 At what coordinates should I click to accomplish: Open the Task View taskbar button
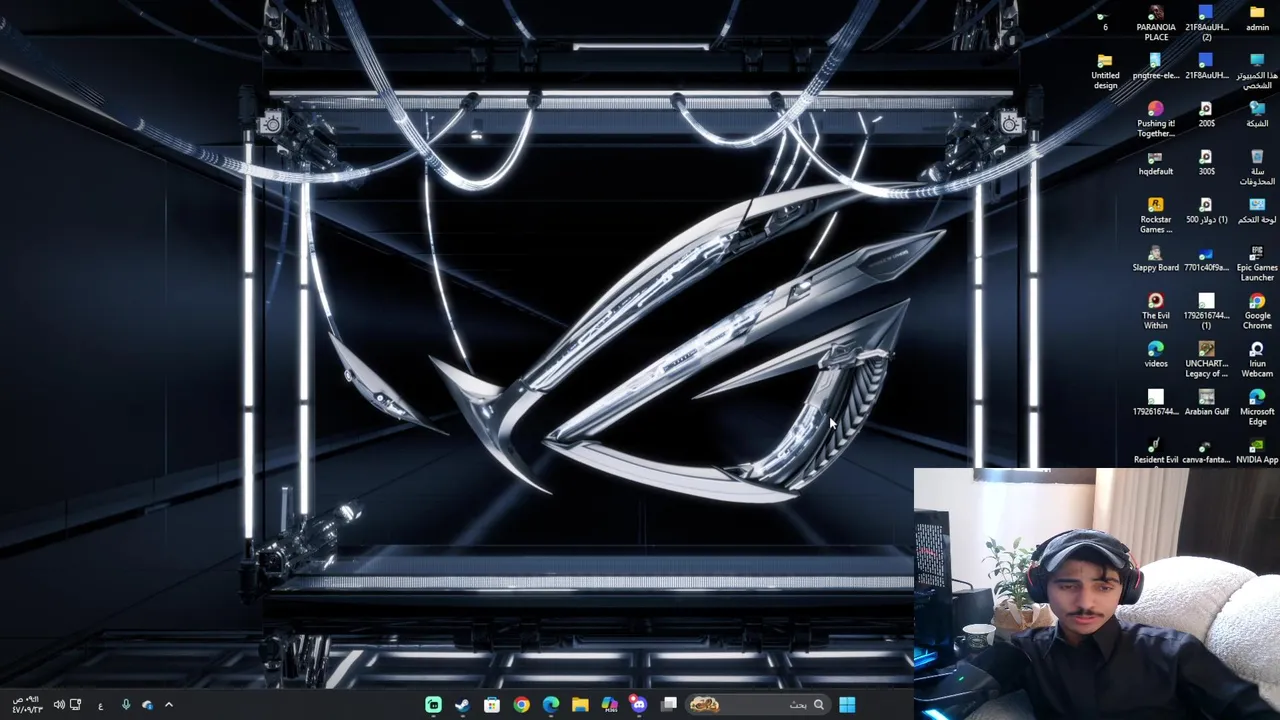pos(669,705)
